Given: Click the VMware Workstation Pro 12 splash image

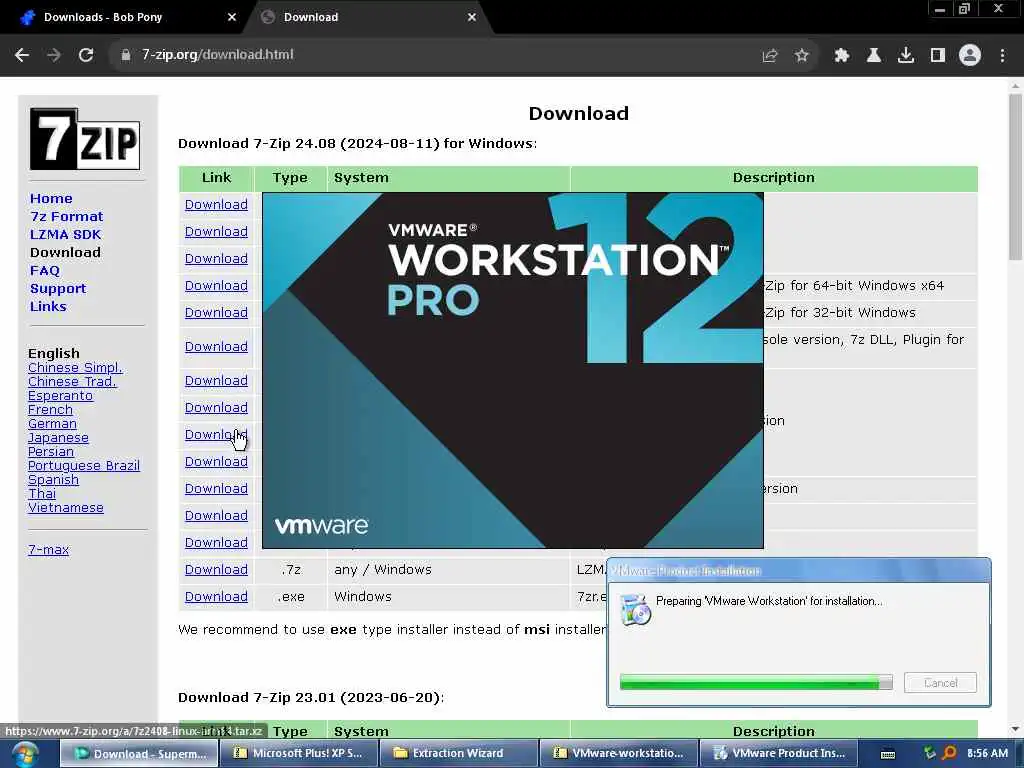Looking at the screenshot, I should pyautogui.click(x=513, y=370).
